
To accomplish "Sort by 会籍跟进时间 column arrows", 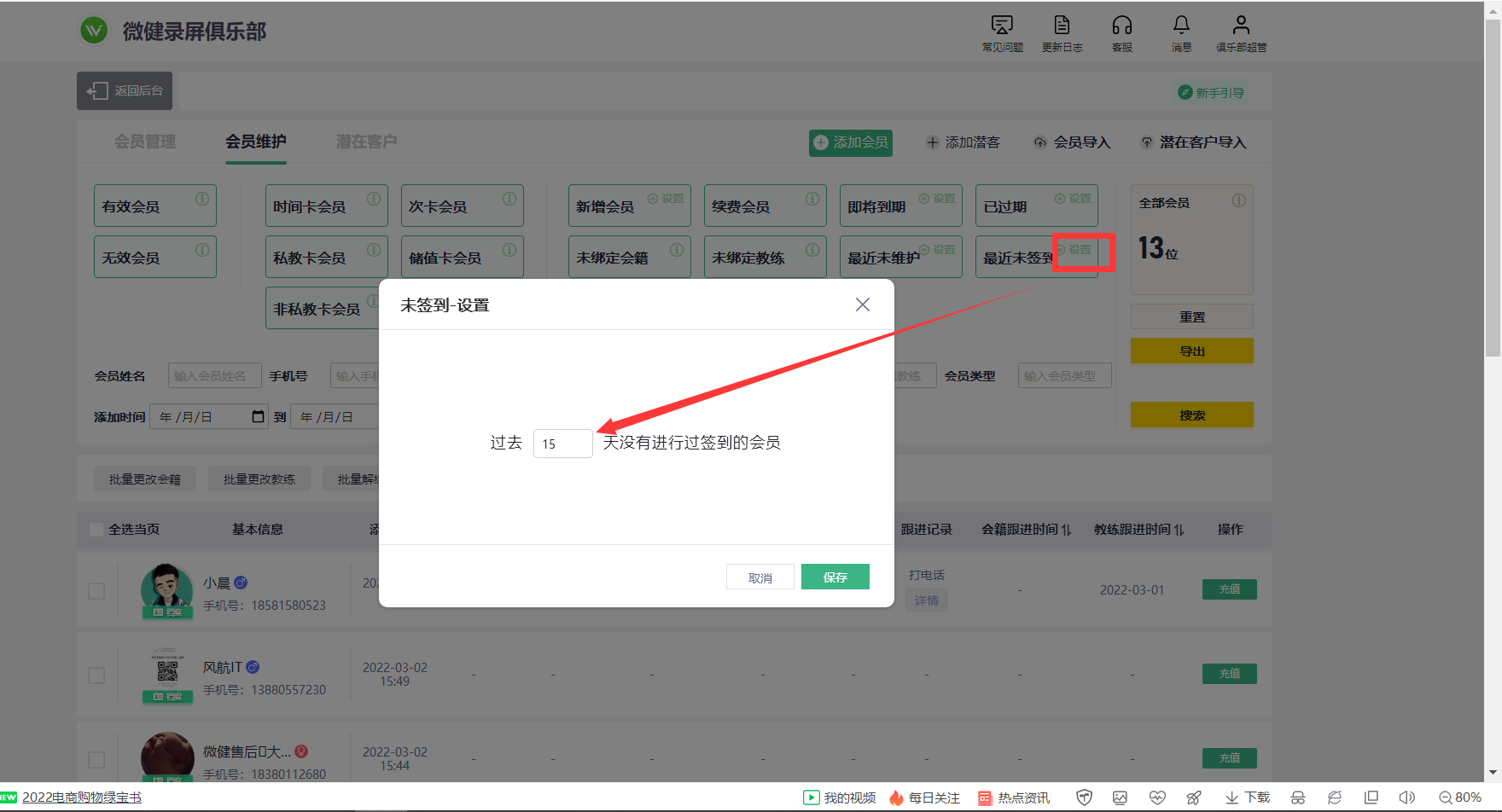I will pos(1066,530).
